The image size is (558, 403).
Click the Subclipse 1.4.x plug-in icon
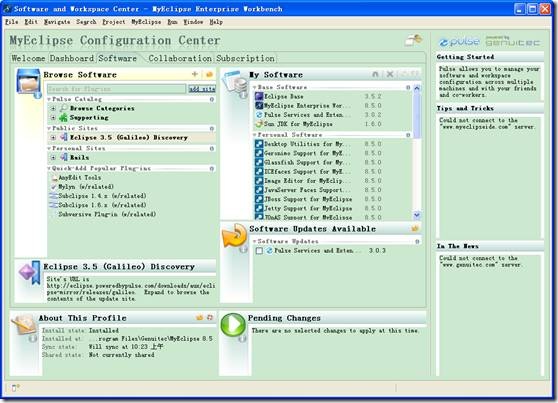[x=54, y=196]
